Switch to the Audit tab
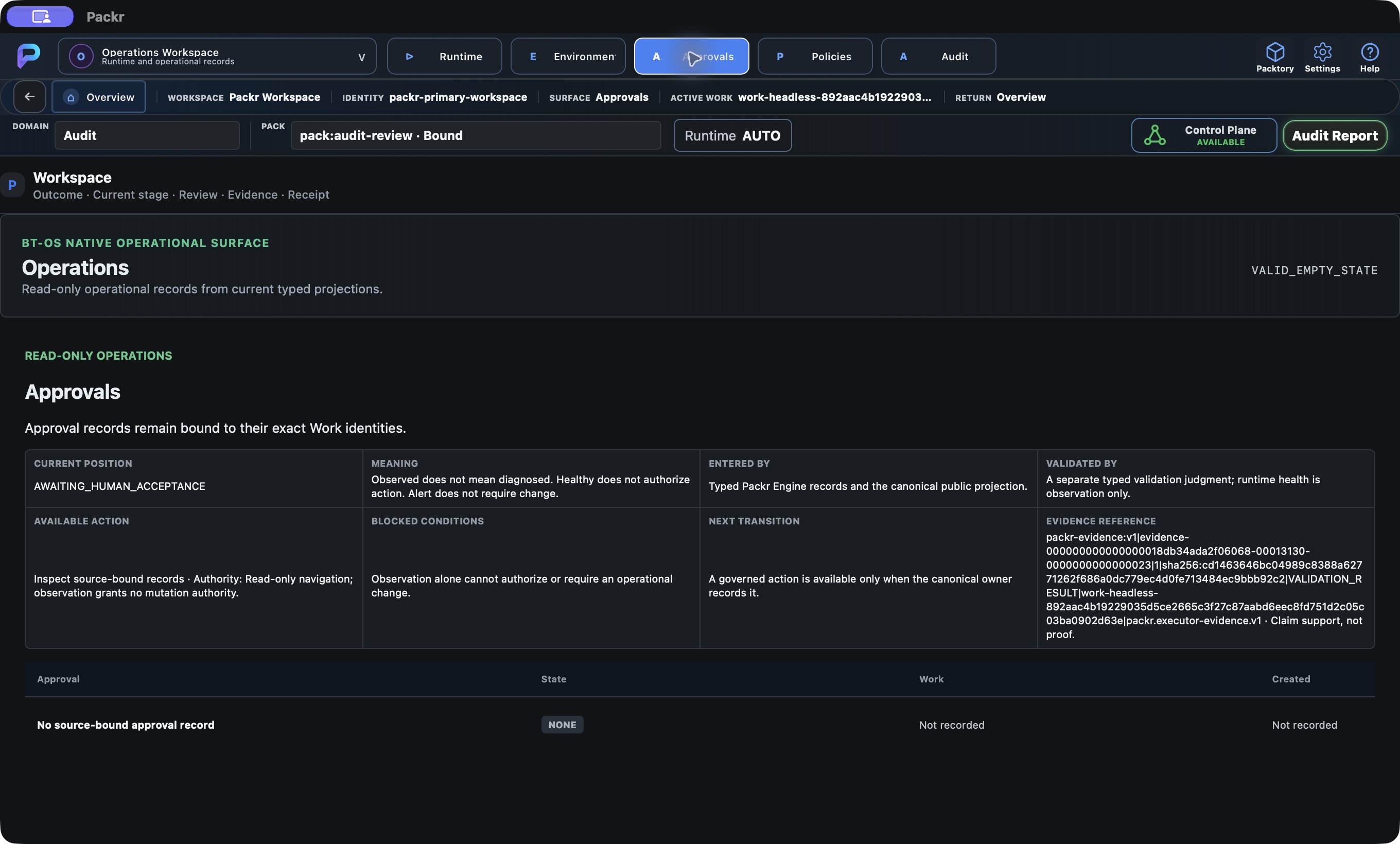The width and height of the screenshot is (1400, 844). click(x=938, y=56)
